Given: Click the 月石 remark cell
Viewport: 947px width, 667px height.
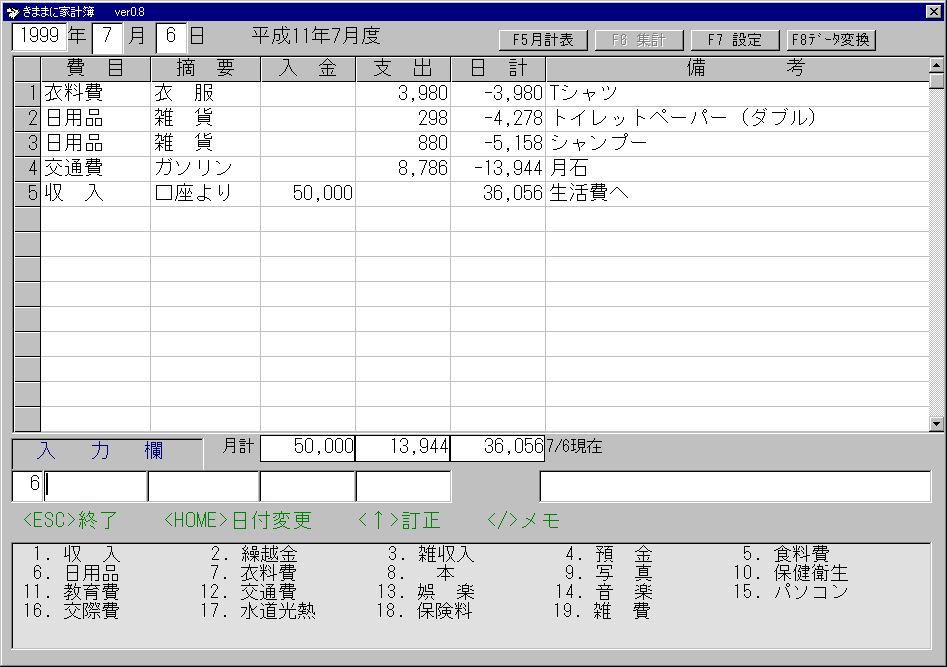Looking at the screenshot, I should (737, 169).
